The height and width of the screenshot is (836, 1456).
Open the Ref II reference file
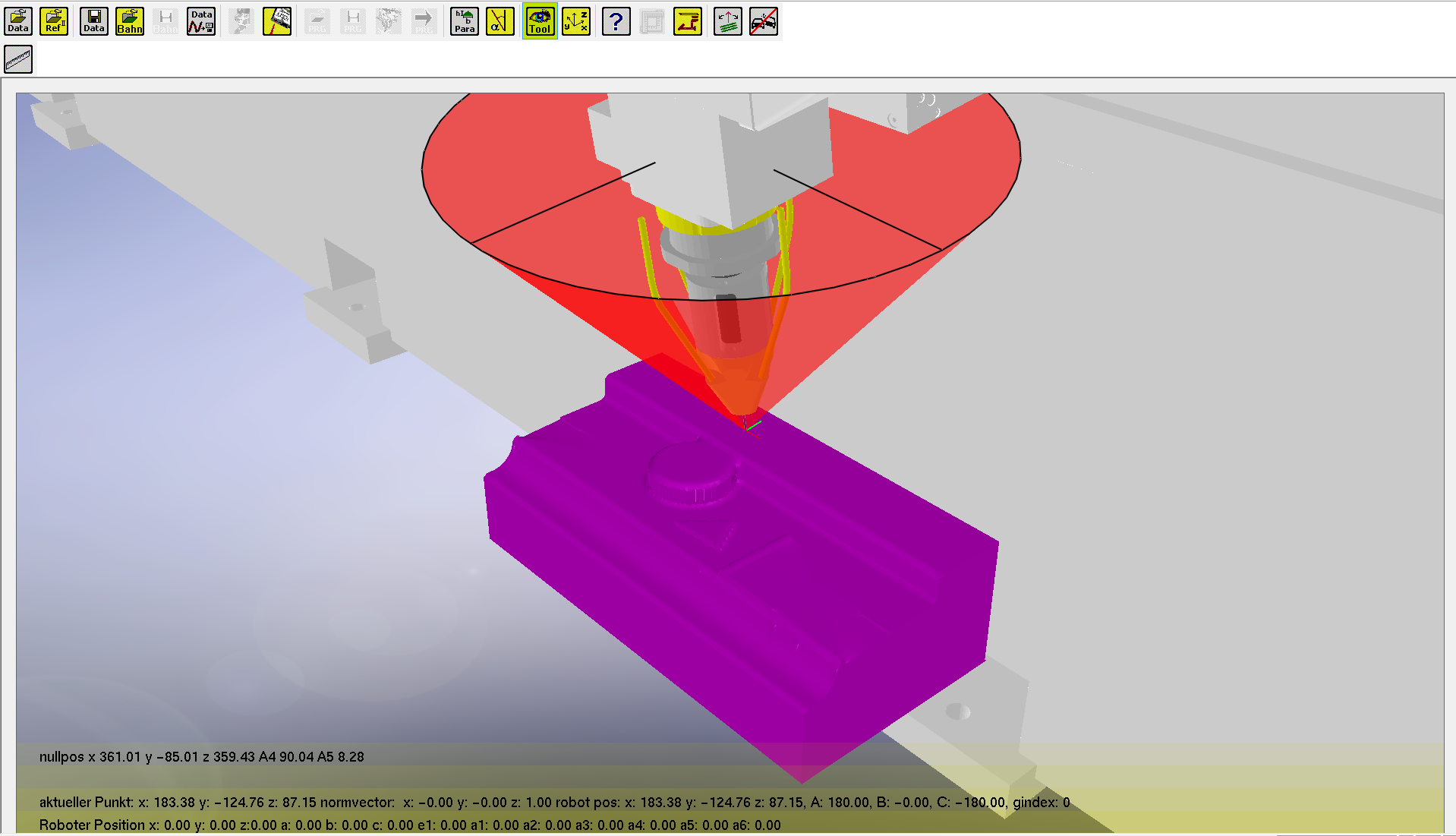coord(54,21)
